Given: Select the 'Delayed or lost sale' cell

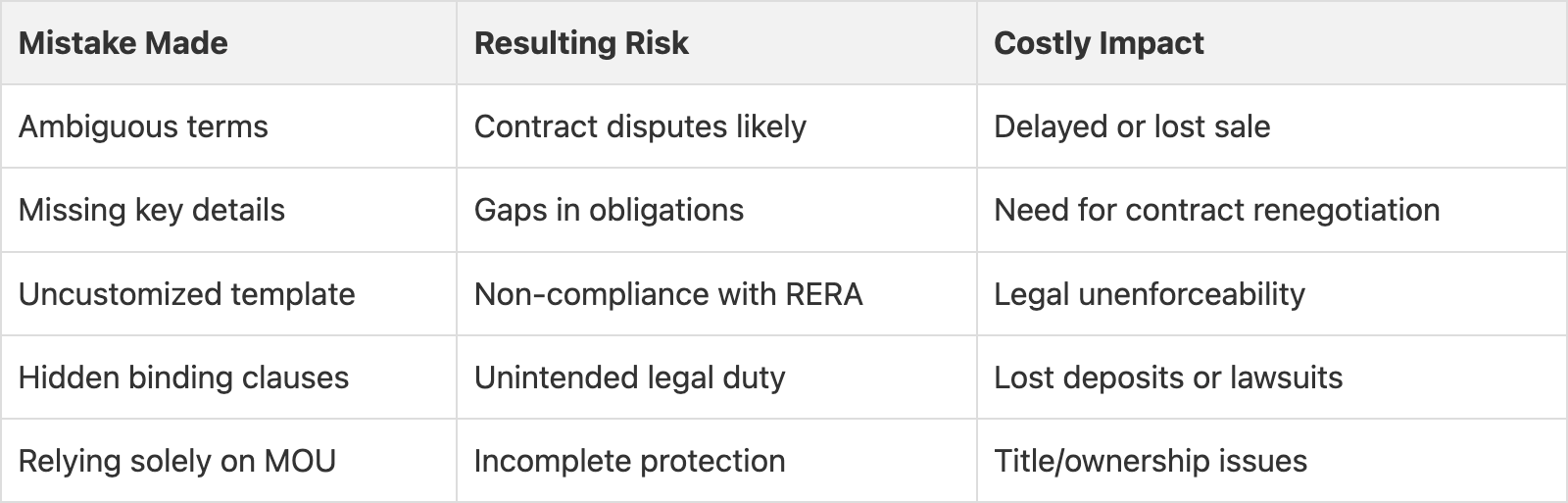Looking at the screenshot, I should [x=1132, y=126].
